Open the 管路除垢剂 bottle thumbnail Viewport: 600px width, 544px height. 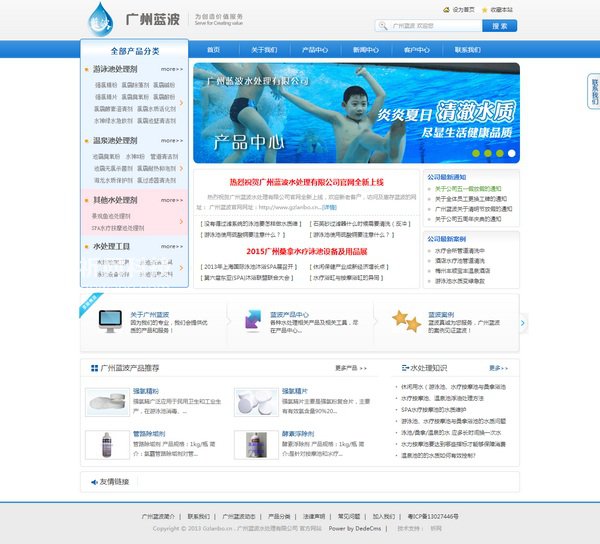108,445
